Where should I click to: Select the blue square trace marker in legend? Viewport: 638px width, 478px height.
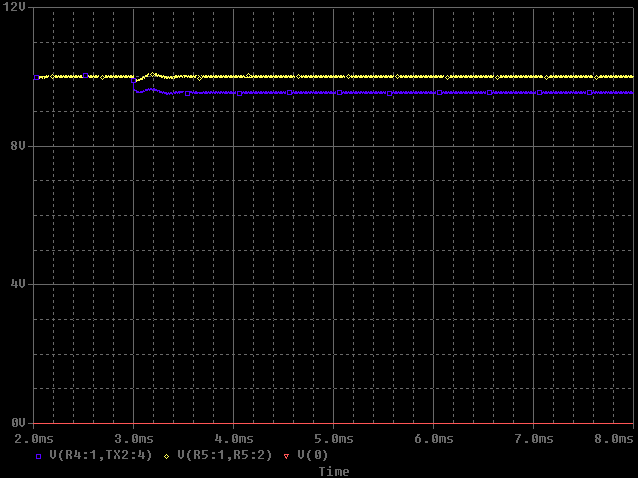[x=38, y=456]
